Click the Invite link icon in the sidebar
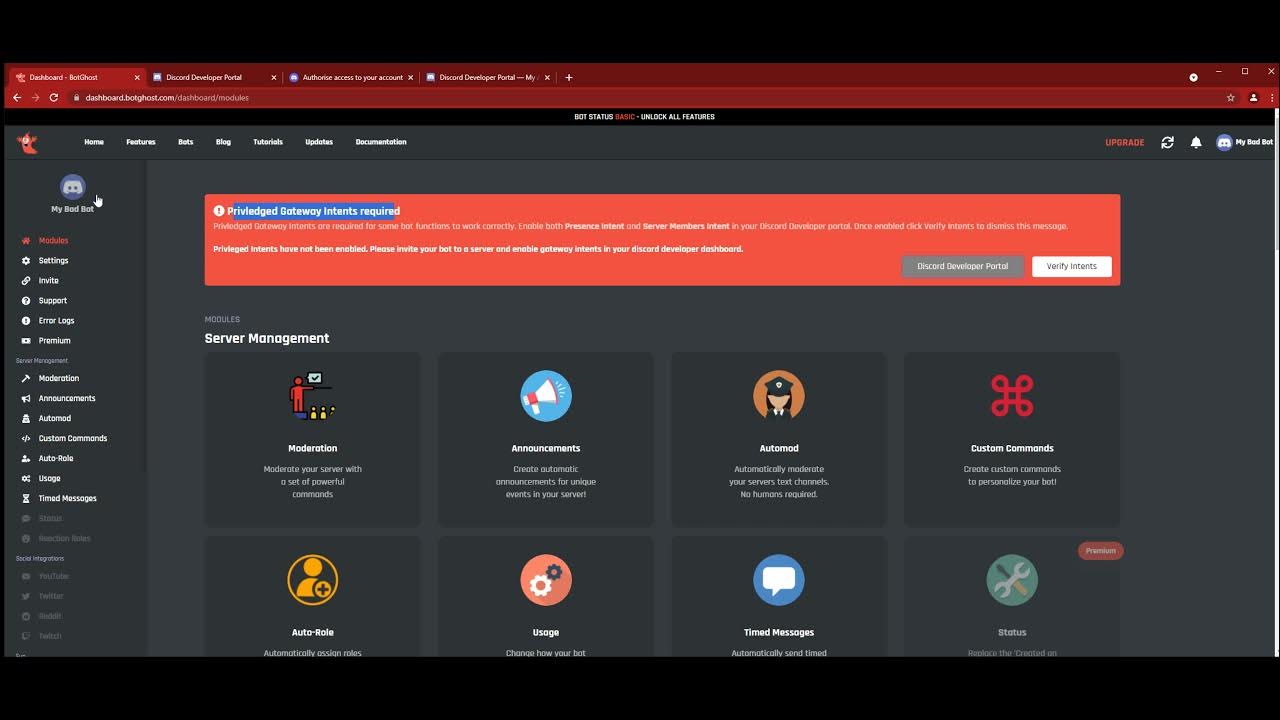Image resolution: width=1280 pixels, height=720 pixels. coord(26,280)
